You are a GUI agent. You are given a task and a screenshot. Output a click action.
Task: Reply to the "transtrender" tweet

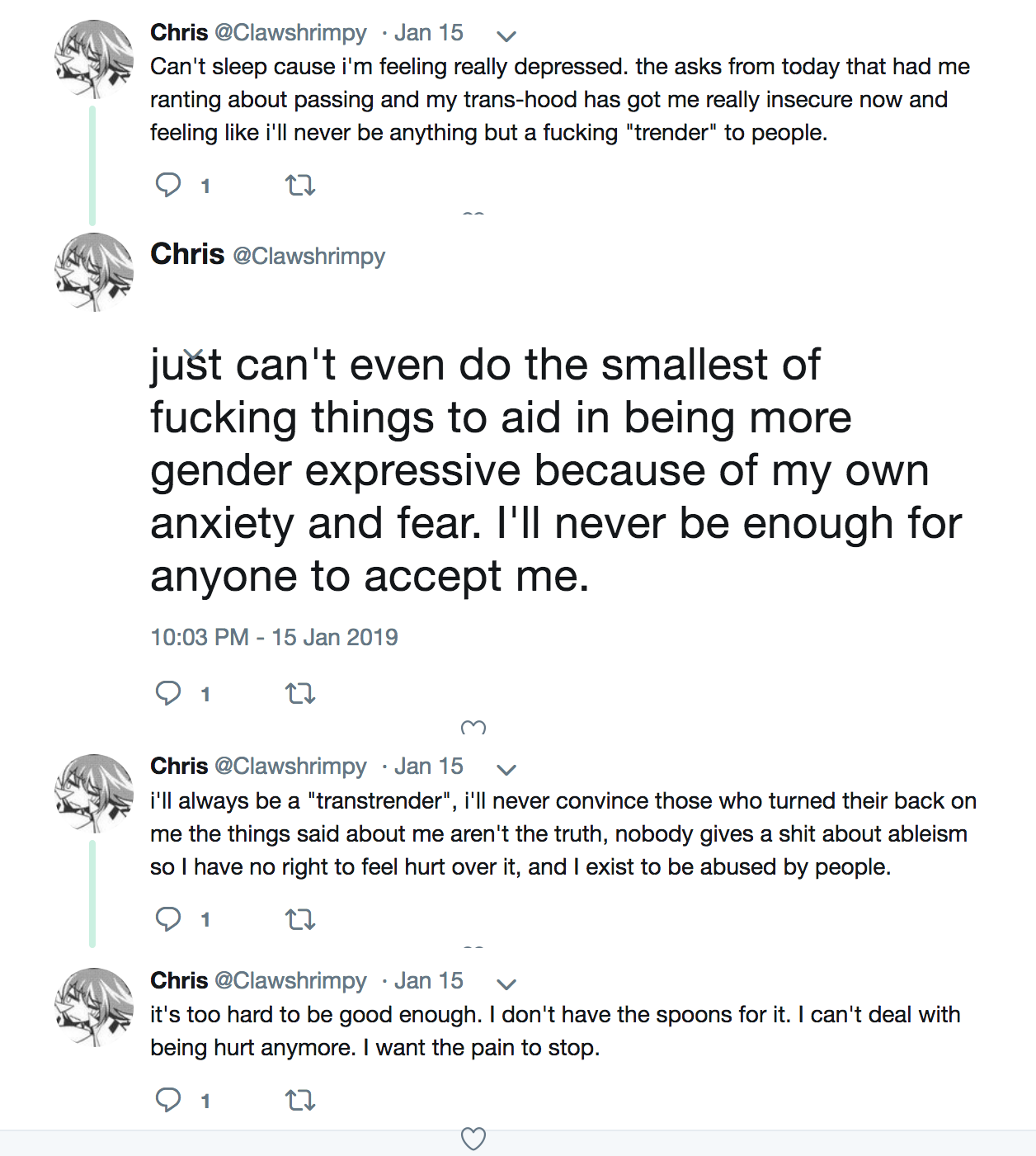pyautogui.click(x=168, y=918)
